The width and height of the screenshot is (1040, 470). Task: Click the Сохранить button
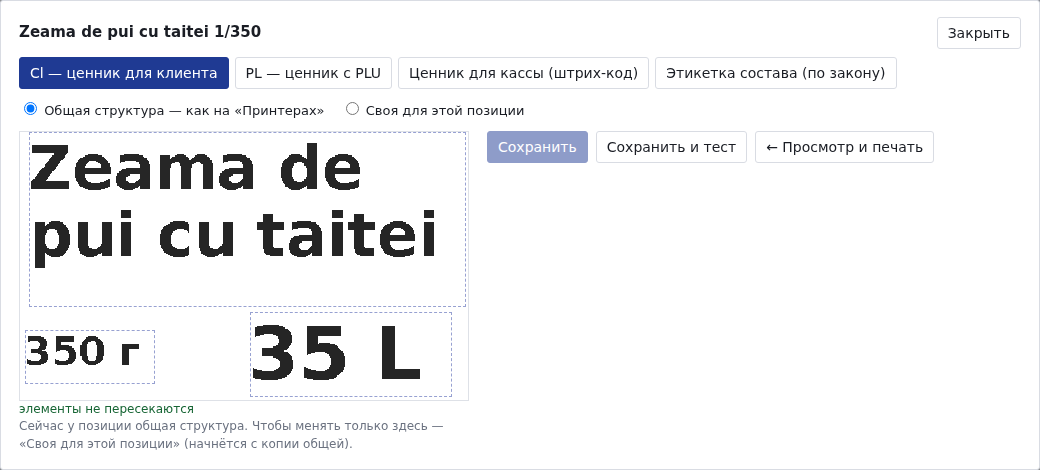(537, 147)
